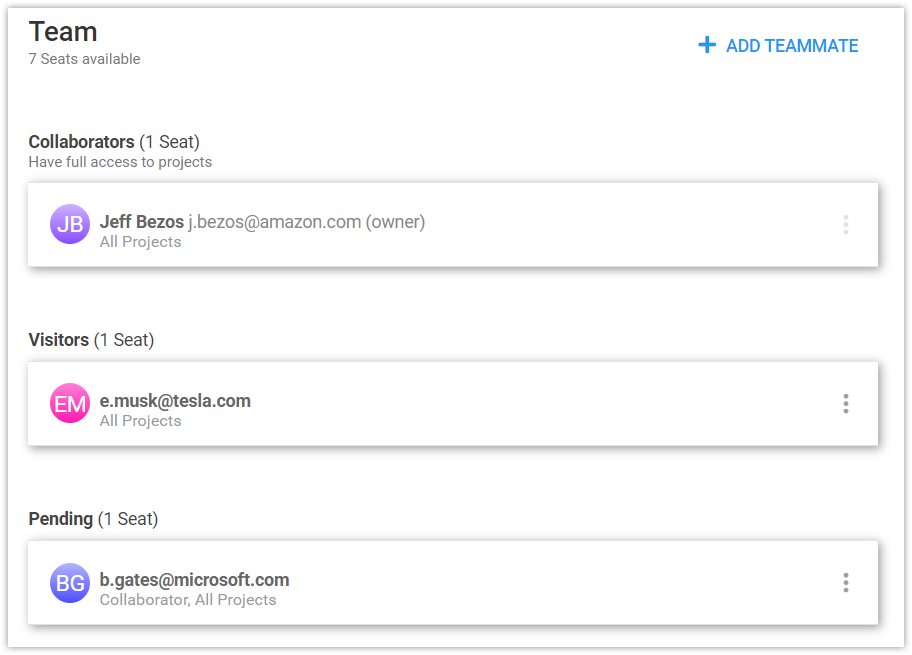
Task: Click the plus icon beside Add Teammate
Action: (x=707, y=45)
